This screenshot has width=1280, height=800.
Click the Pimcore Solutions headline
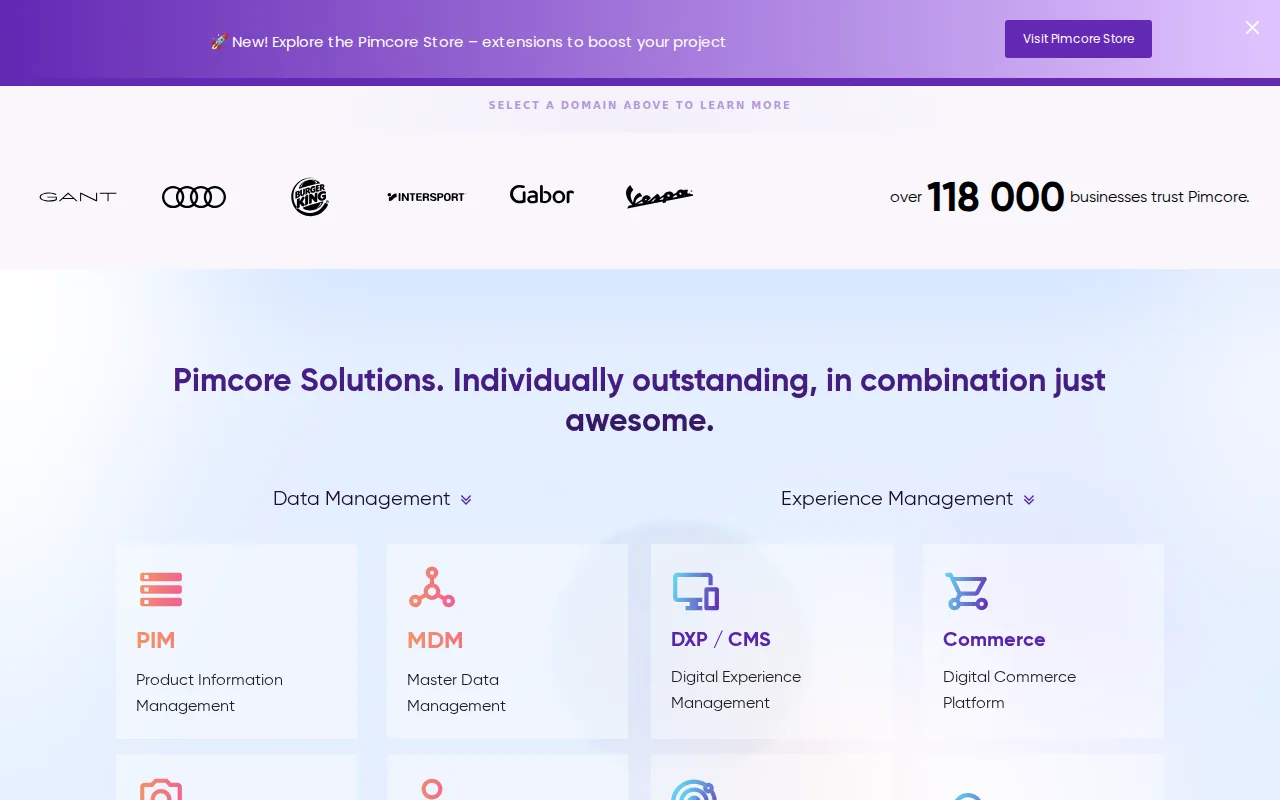pos(640,400)
